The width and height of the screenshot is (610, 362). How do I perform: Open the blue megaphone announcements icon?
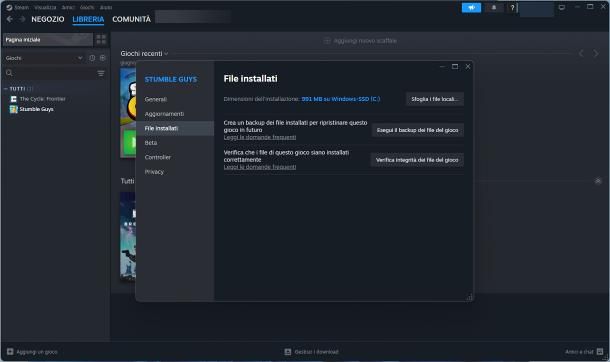point(471,7)
